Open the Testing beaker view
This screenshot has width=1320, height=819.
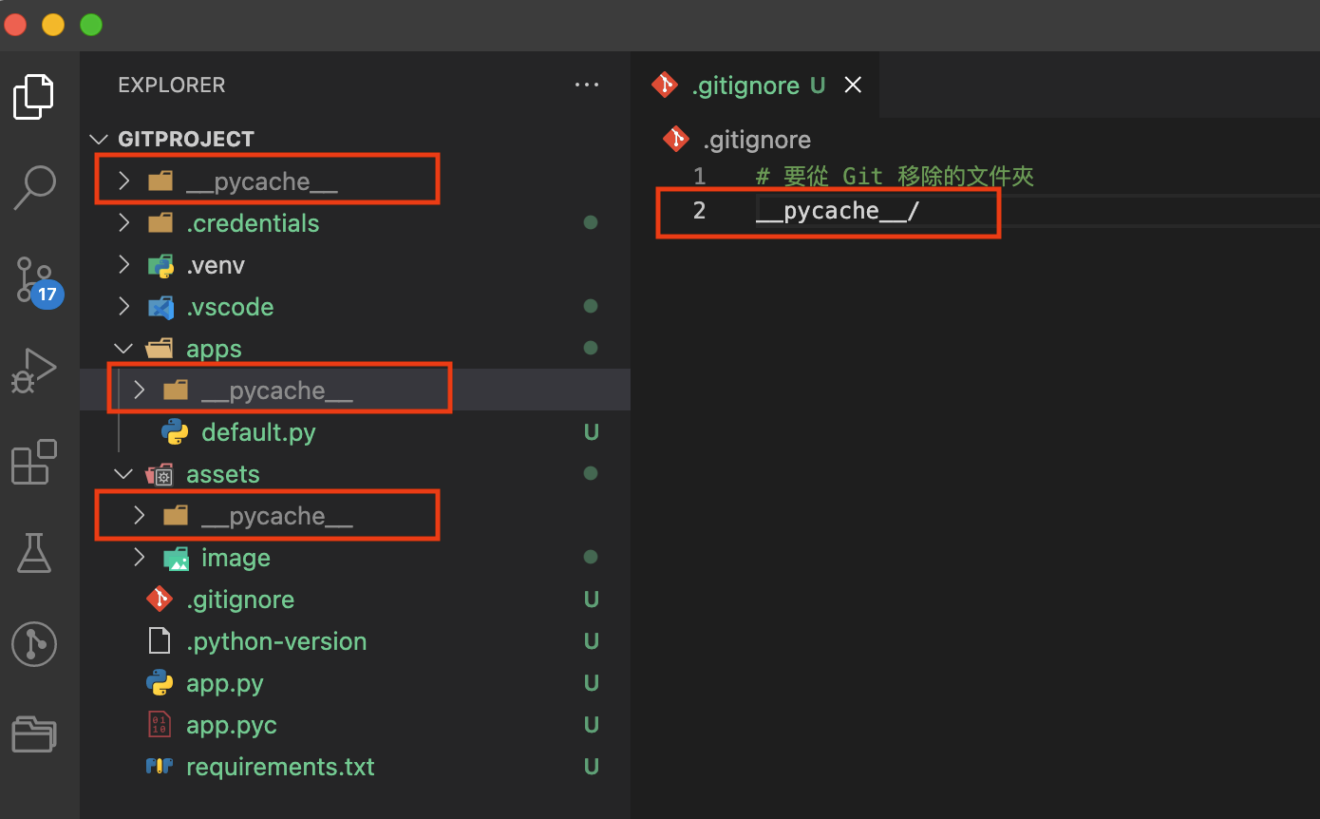click(33, 553)
